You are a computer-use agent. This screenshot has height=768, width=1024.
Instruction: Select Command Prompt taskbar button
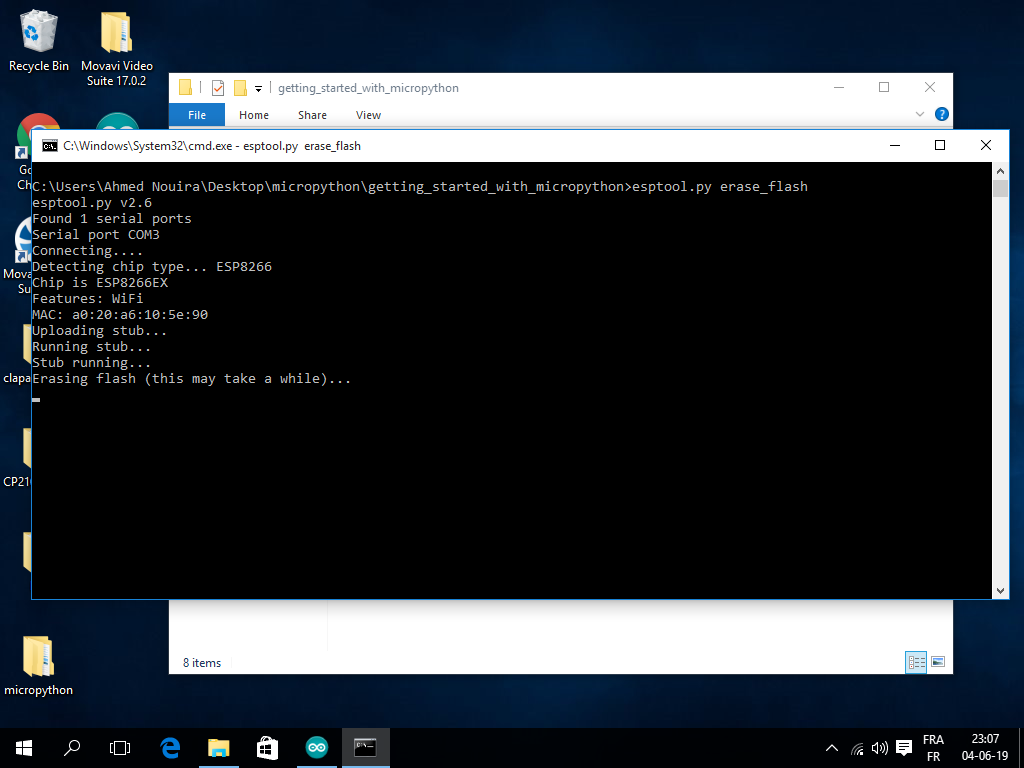(x=365, y=748)
